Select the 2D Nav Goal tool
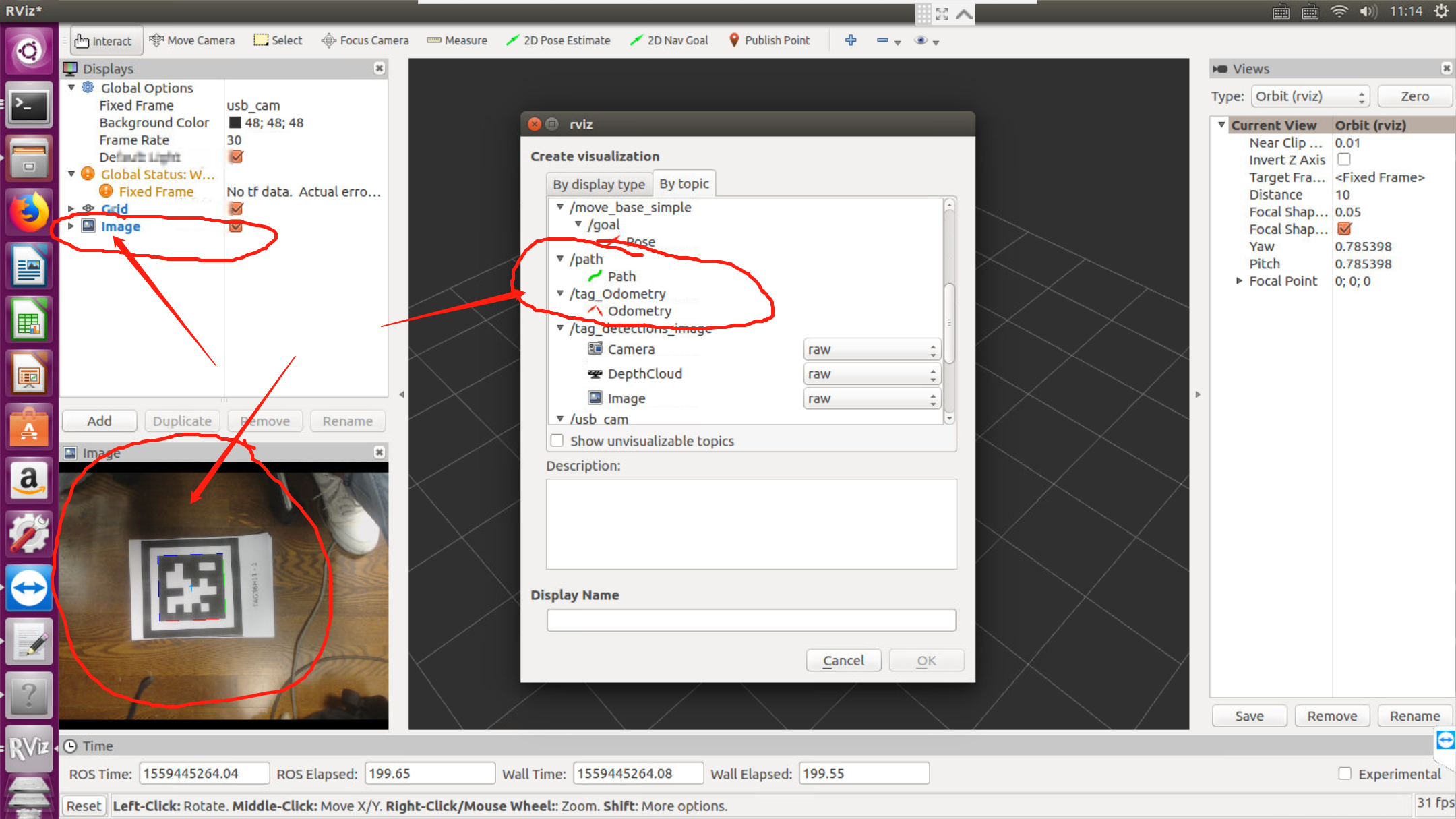Screen dimensions: 1456x819 (669, 40)
